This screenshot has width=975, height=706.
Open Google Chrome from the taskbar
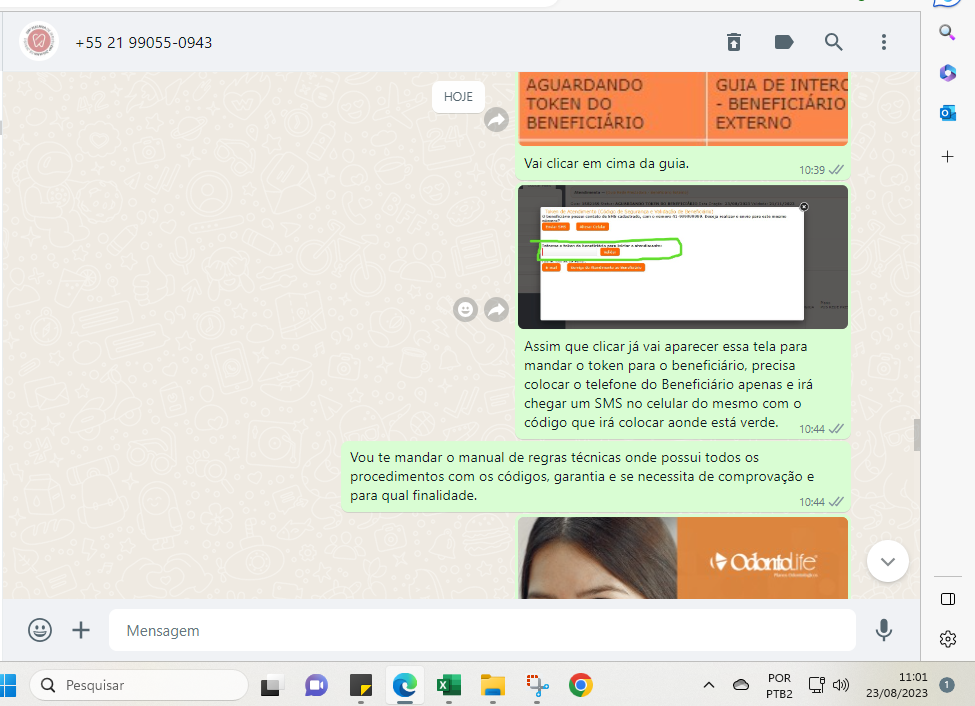tap(581, 685)
